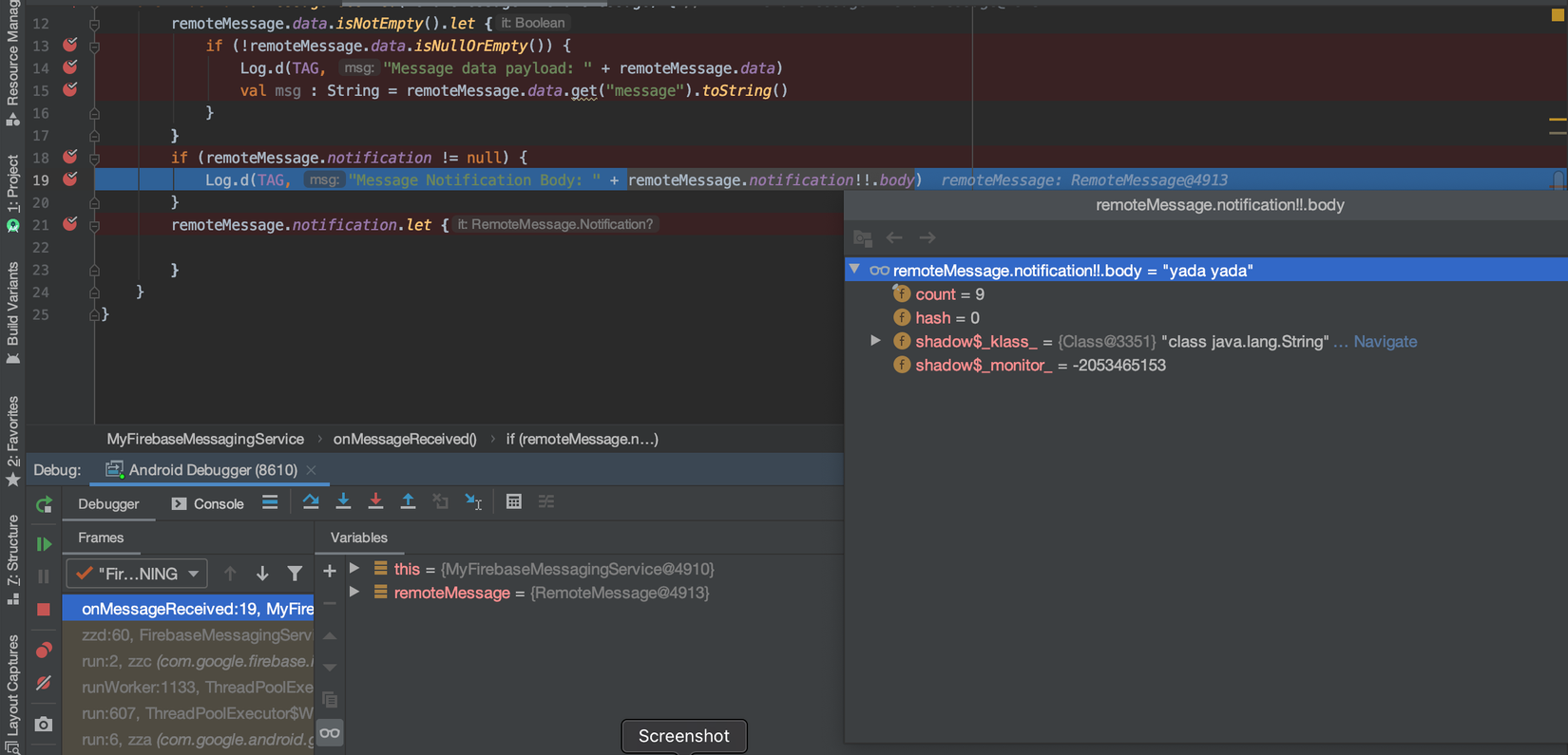This screenshot has height=755, width=1568.
Task: Toggle watches view with glasses icon
Action: [x=330, y=733]
